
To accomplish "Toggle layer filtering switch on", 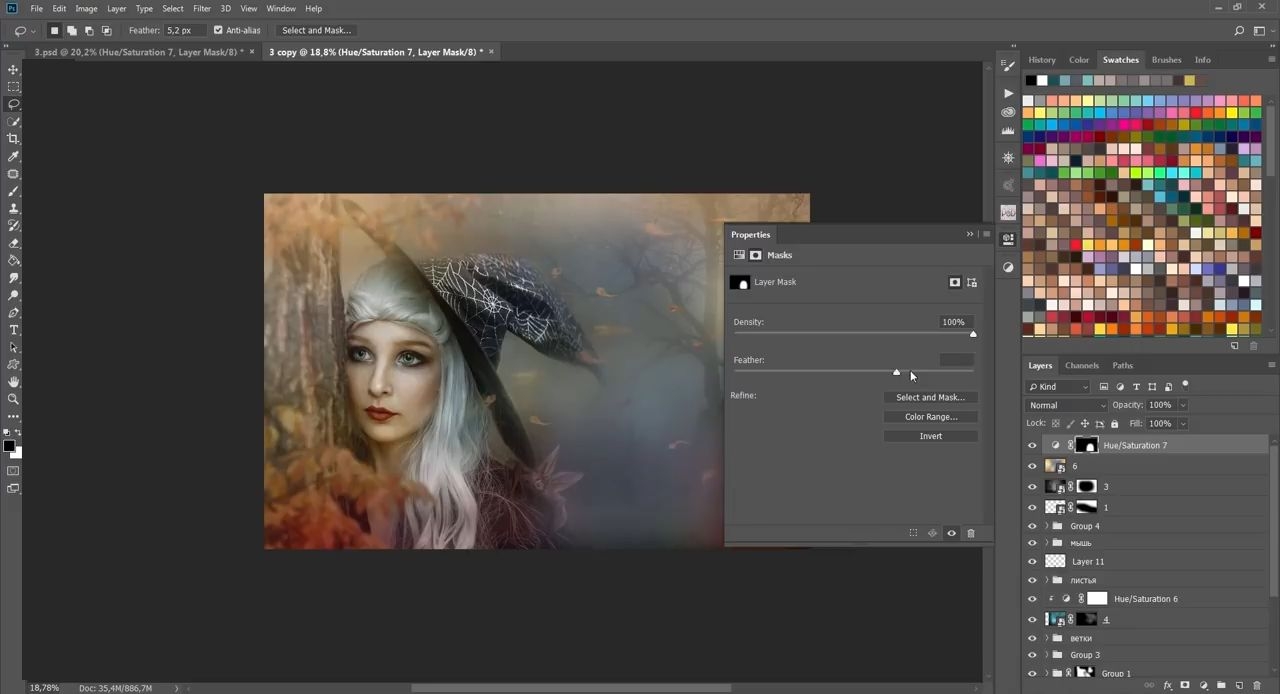I will (1185, 384).
